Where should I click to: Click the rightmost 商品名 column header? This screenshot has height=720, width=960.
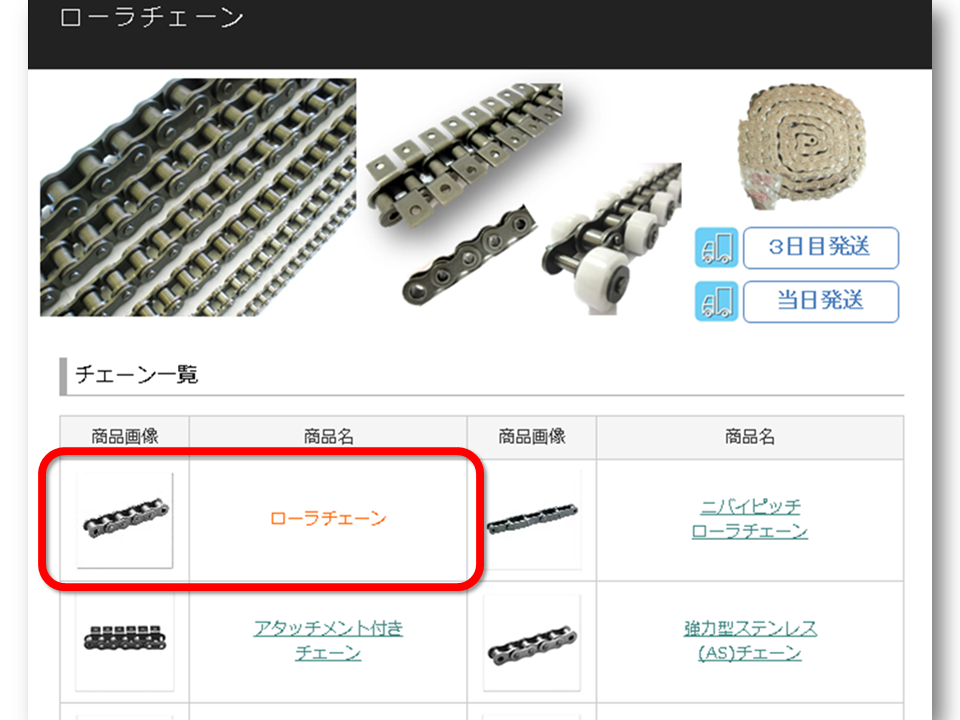[x=750, y=437]
